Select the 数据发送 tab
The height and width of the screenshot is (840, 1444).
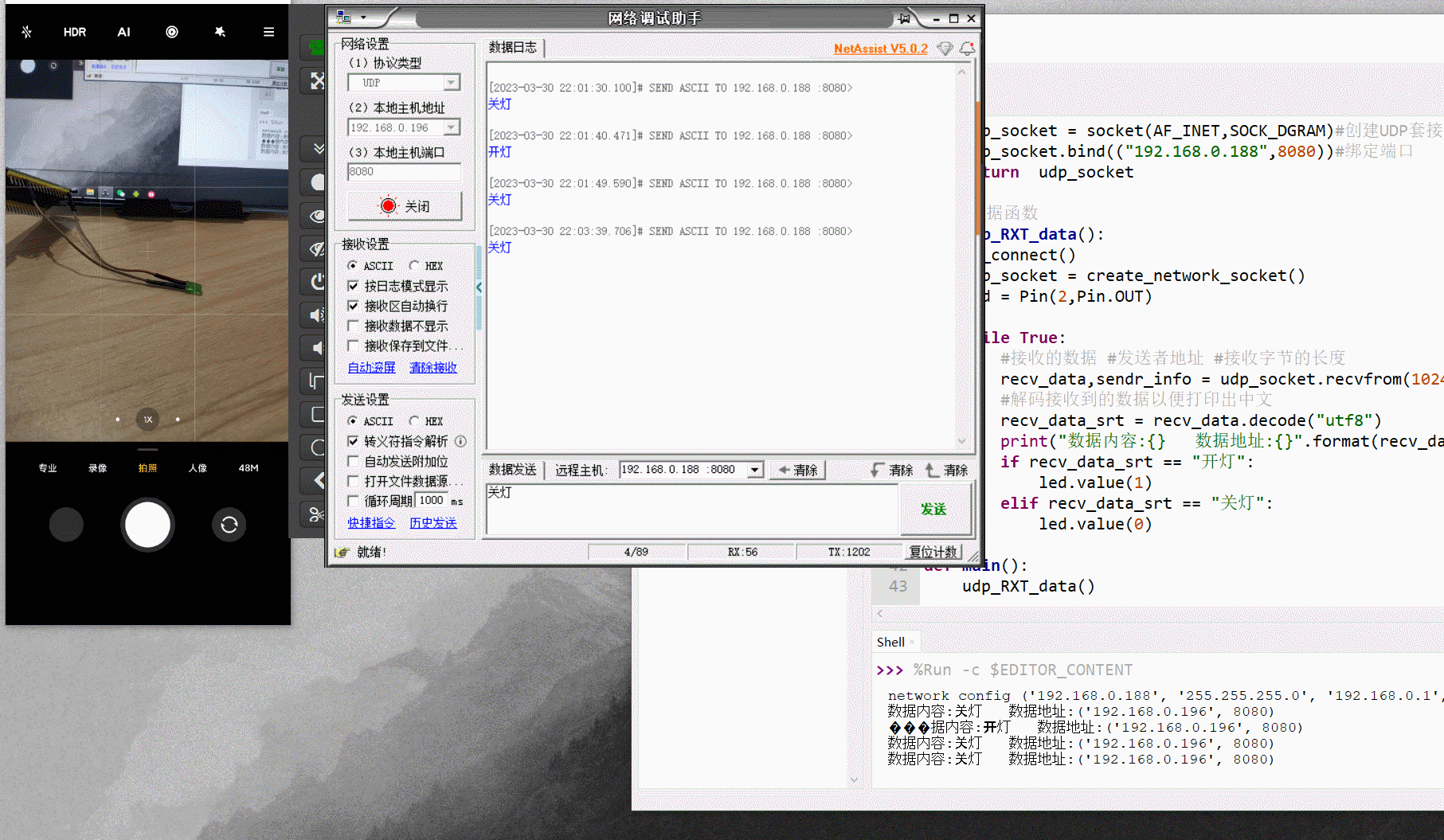(513, 470)
